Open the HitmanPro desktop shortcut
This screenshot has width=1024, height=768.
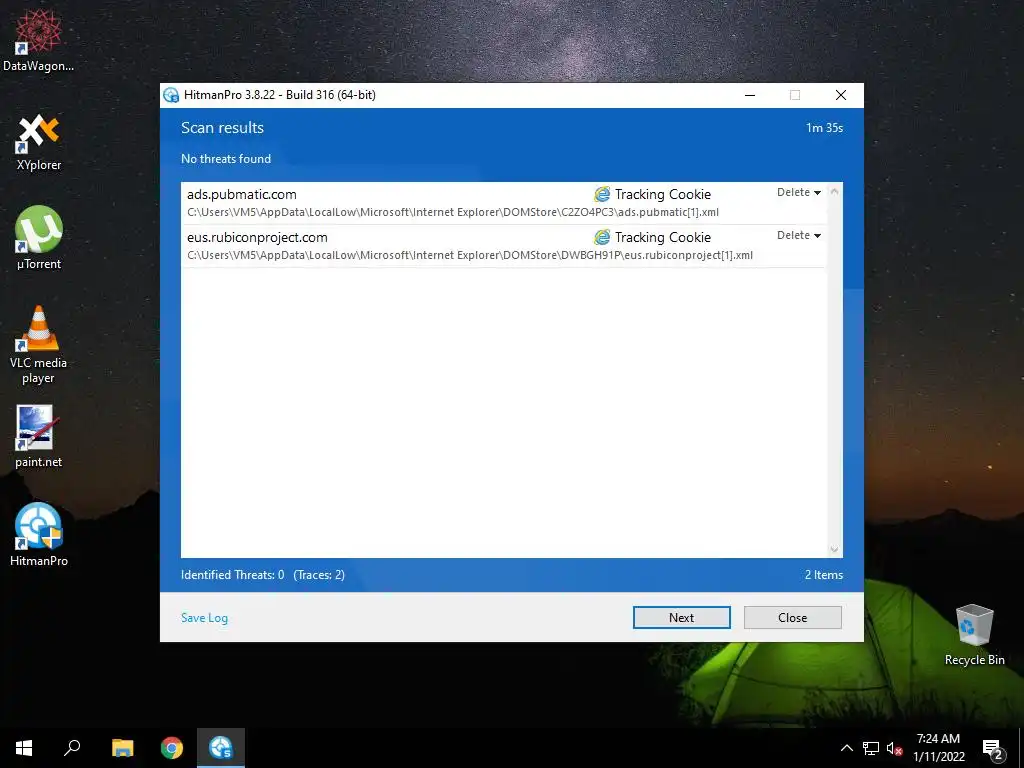pos(38,534)
